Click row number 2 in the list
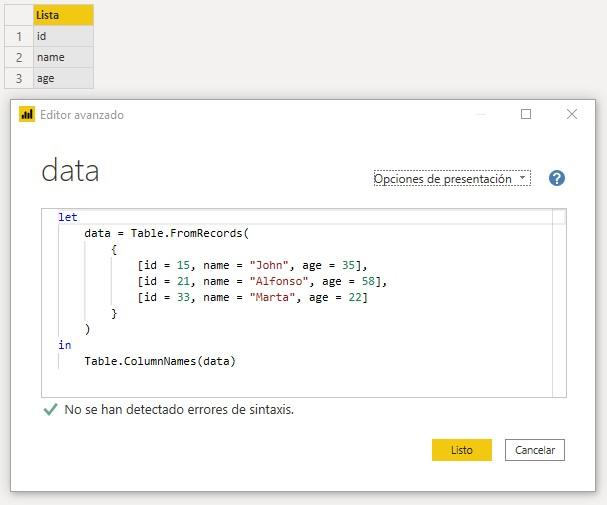 [x=18, y=57]
